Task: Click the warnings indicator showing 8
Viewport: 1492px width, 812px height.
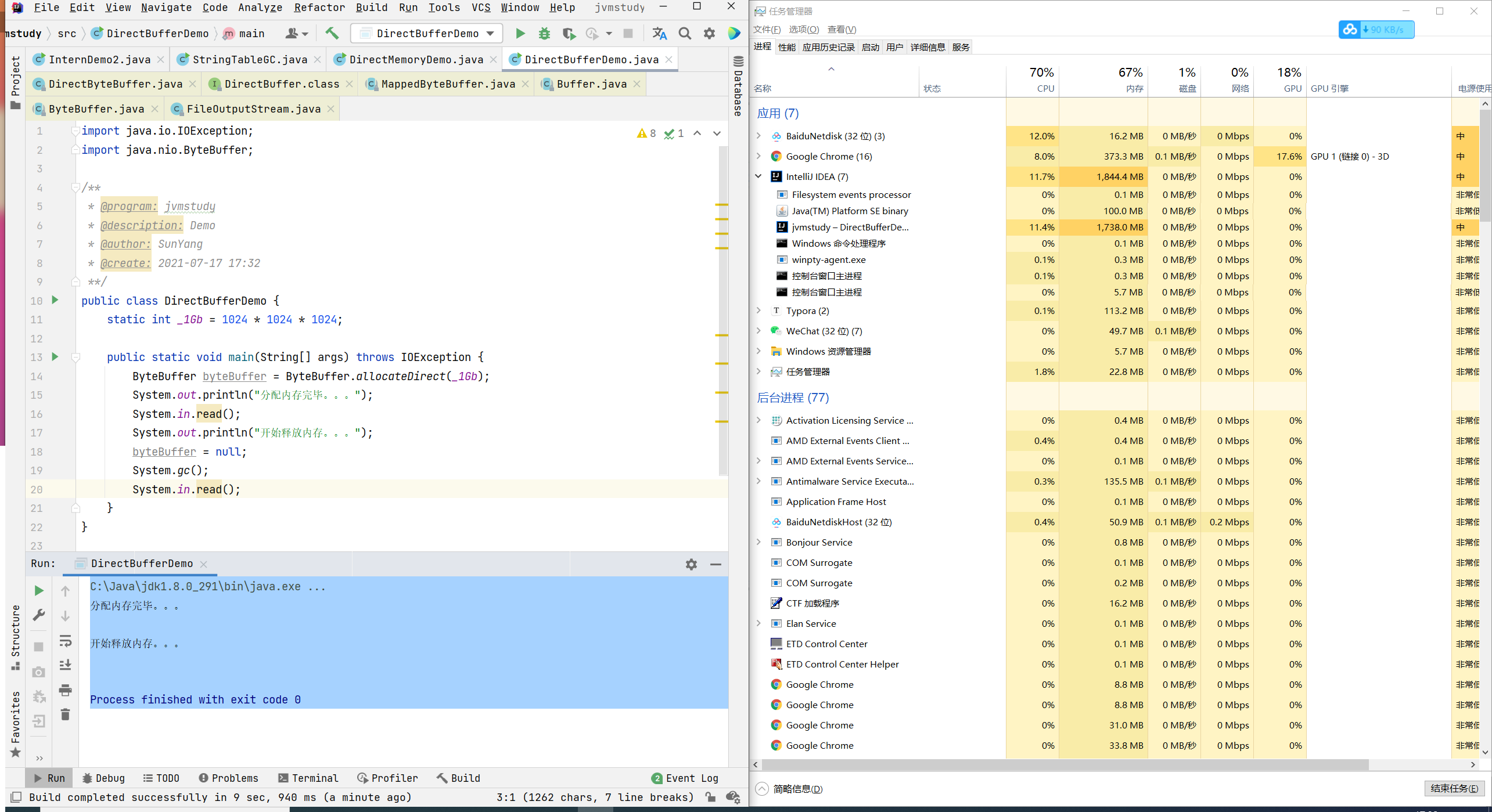Action: pyautogui.click(x=646, y=133)
